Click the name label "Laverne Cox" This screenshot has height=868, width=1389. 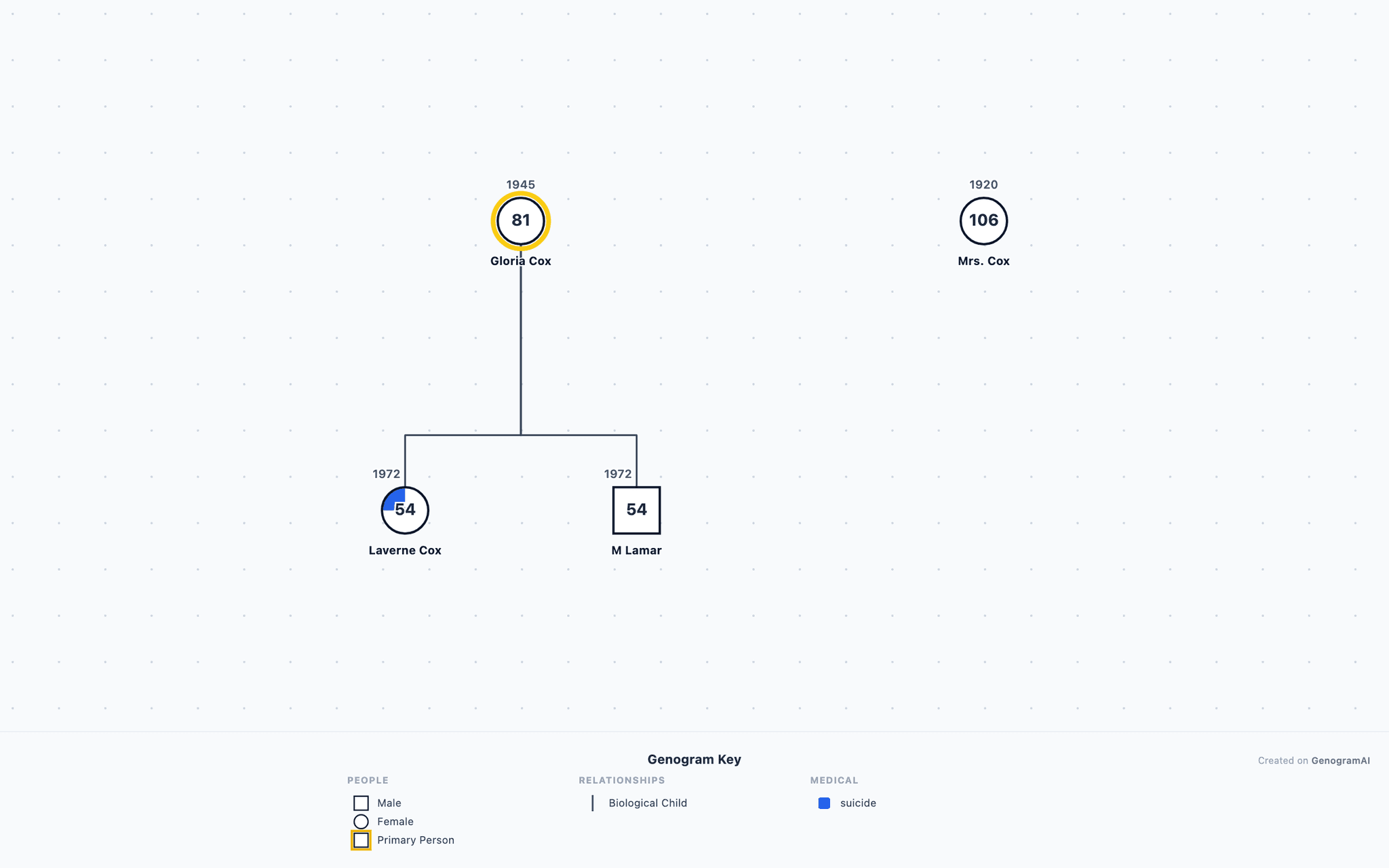[x=405, y=551]
